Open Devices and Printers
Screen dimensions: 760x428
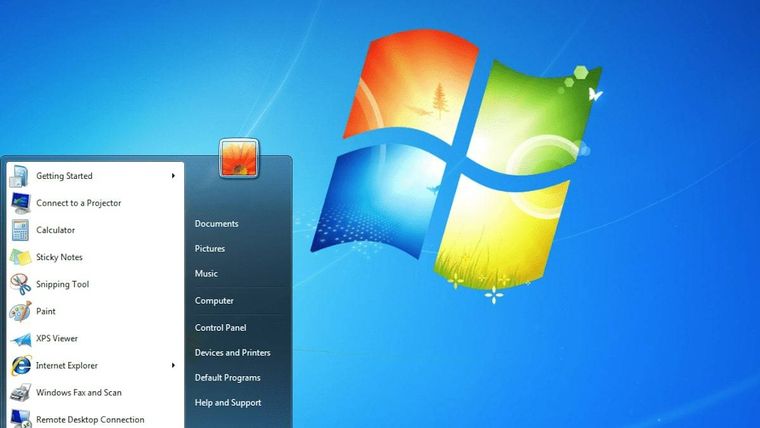[x=233, y=352]
